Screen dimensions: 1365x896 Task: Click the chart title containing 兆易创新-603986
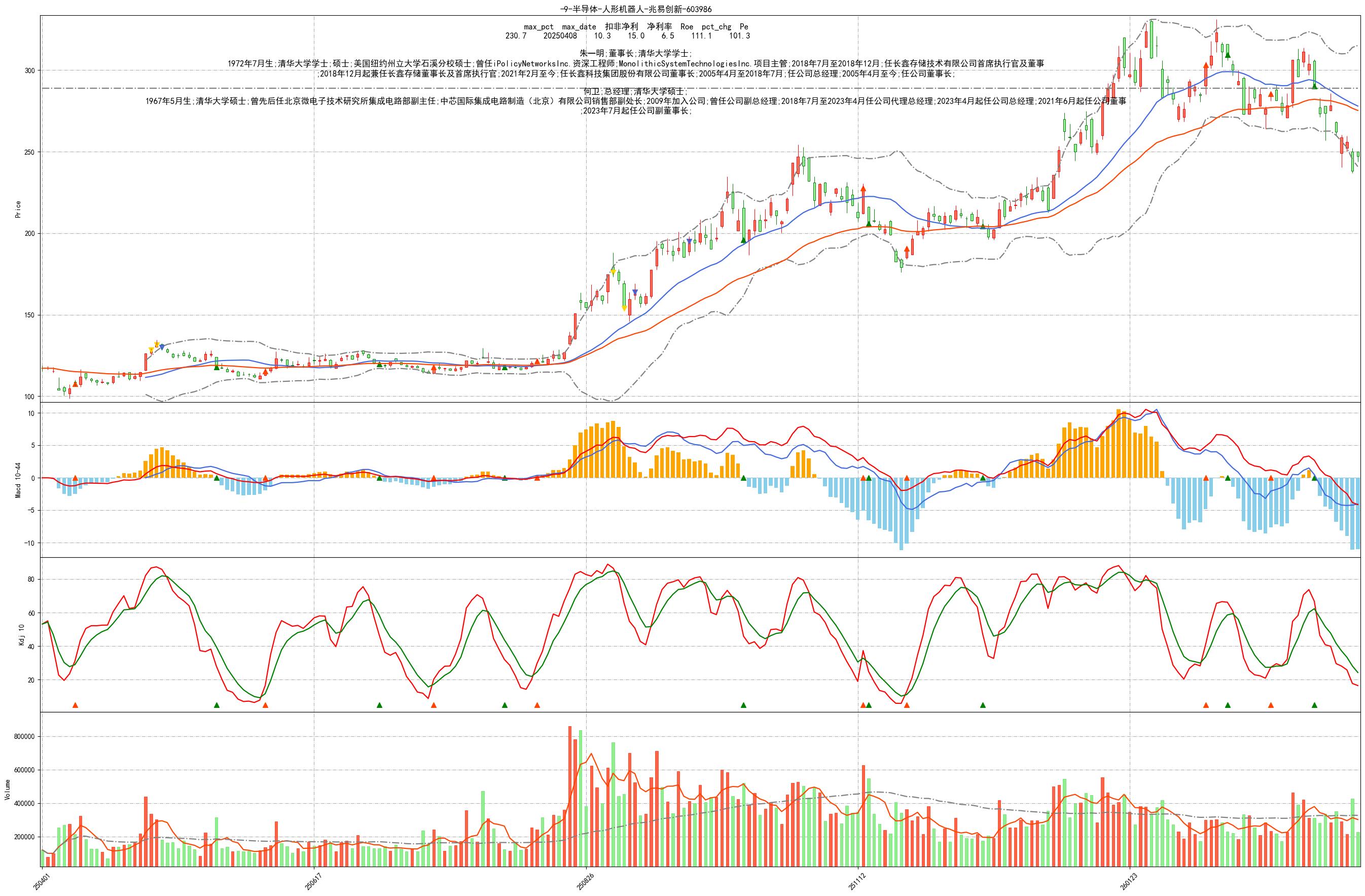pos(636,9)
